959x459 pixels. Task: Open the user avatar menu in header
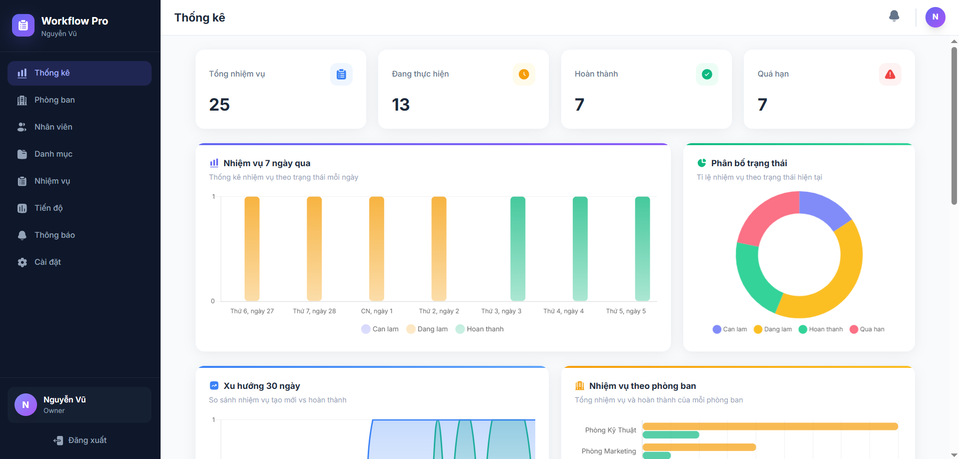[935, 17]
